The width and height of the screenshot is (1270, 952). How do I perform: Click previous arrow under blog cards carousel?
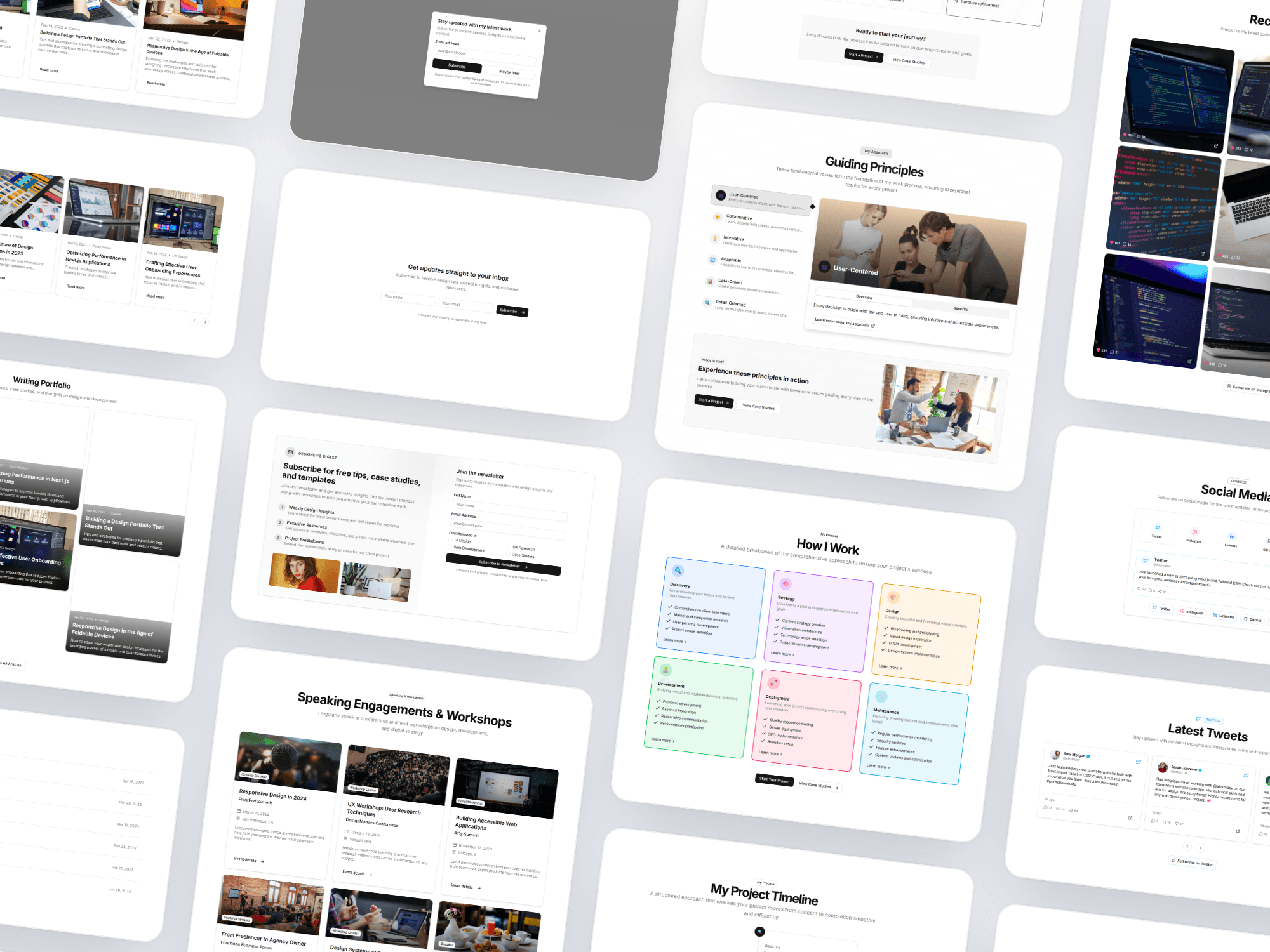[x=194, y=321]
